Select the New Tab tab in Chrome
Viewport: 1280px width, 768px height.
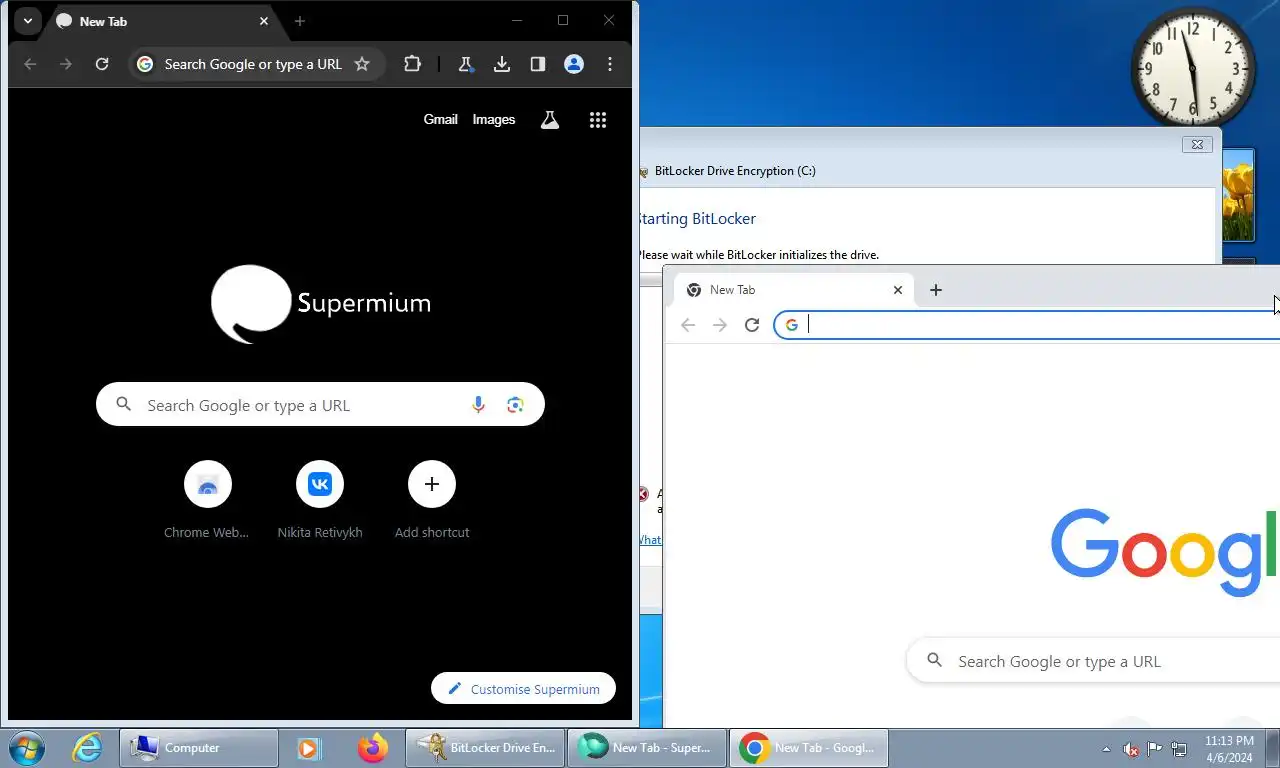pos(795,290)
